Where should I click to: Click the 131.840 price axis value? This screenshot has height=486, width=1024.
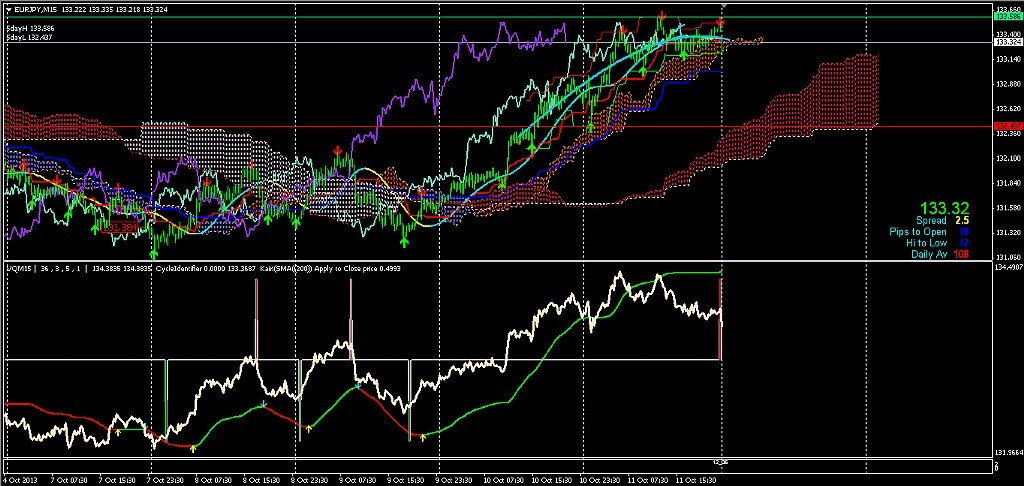pyautogui.click(x=1008, y=183)
